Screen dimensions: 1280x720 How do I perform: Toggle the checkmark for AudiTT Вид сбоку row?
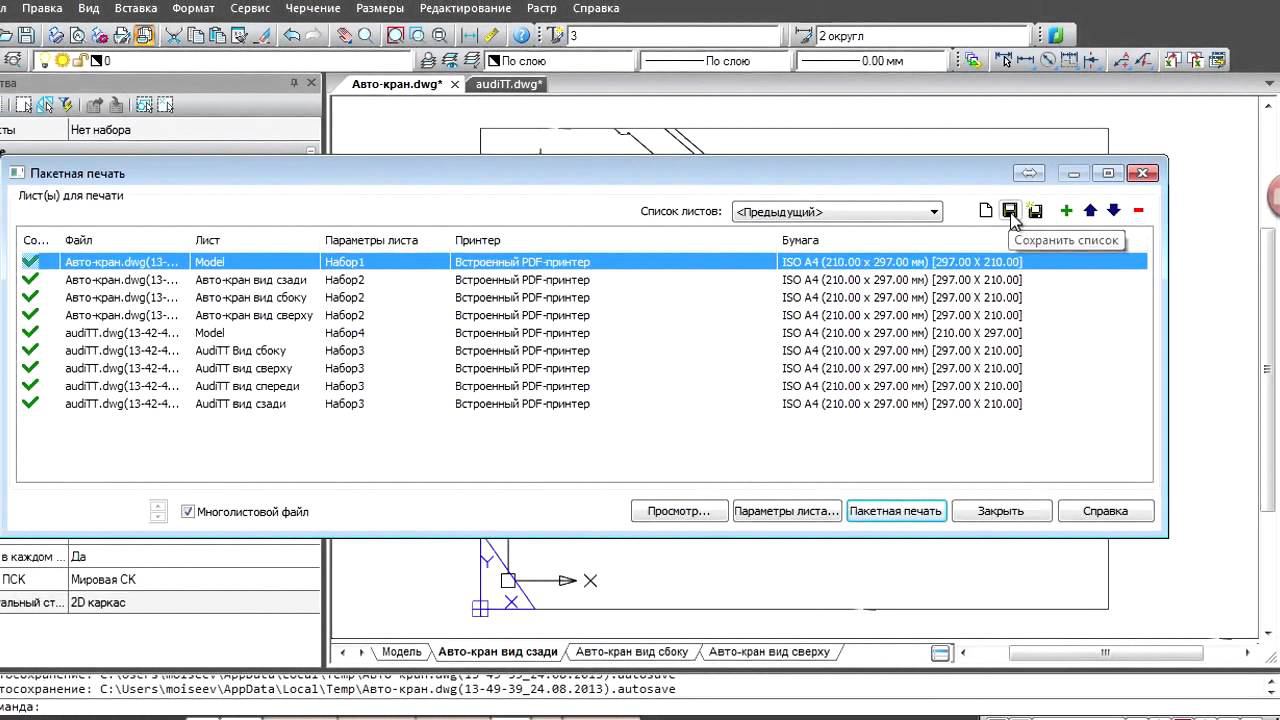[x=31, y=351]
